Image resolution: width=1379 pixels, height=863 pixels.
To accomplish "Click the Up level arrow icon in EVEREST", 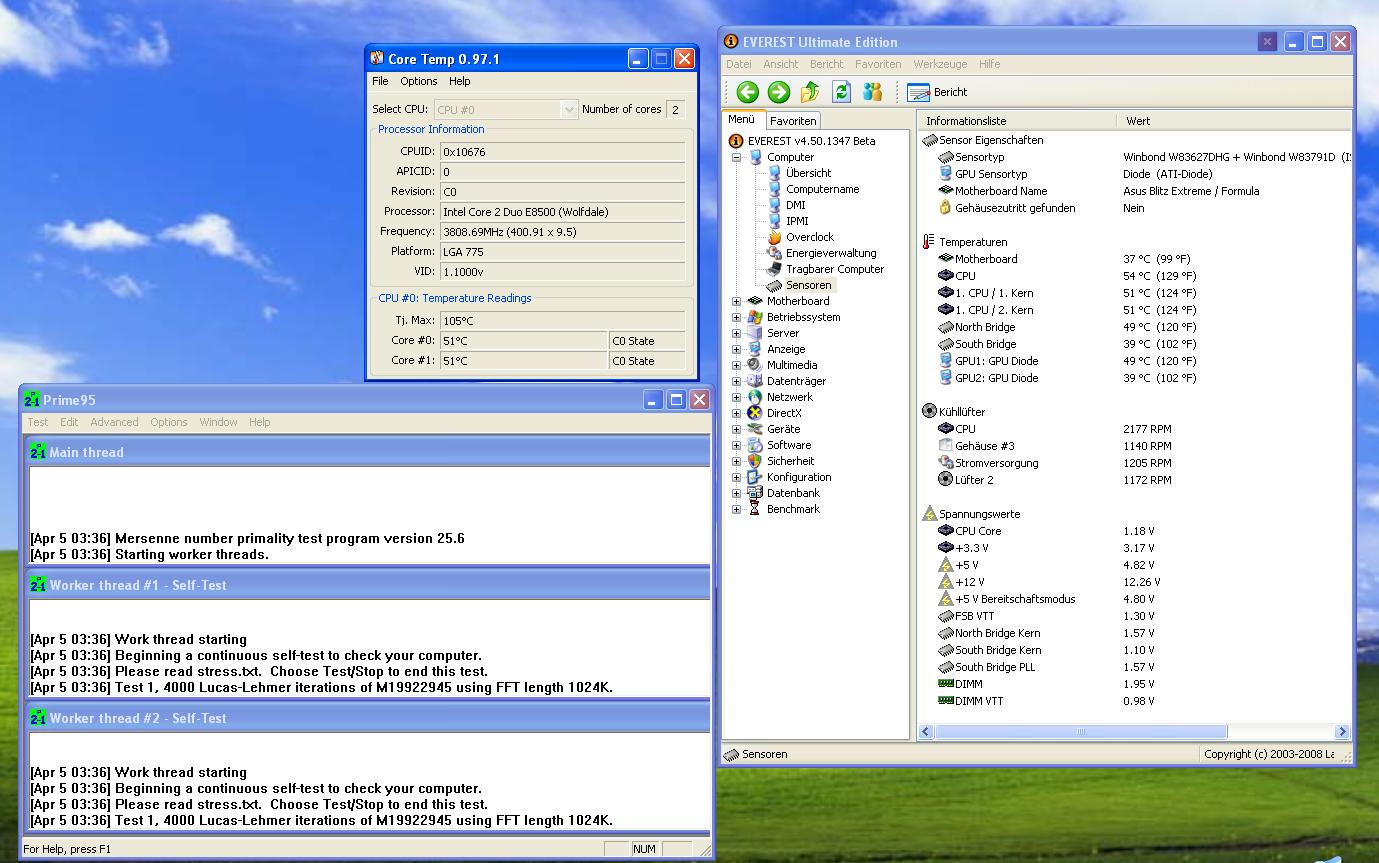I will pos(810,92).
